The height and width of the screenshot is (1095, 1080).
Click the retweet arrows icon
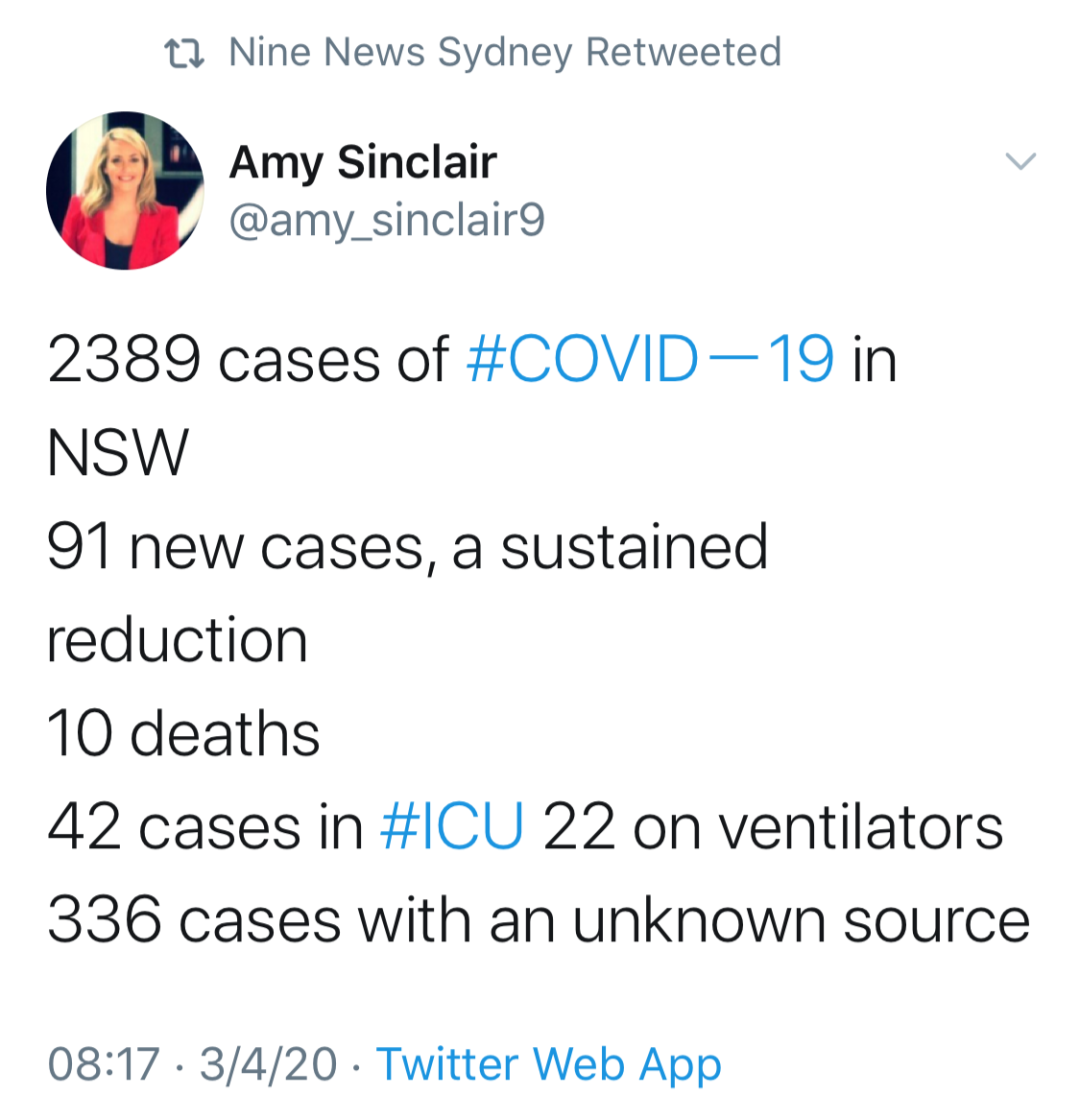pyautogui.click(x=184, y=54)
